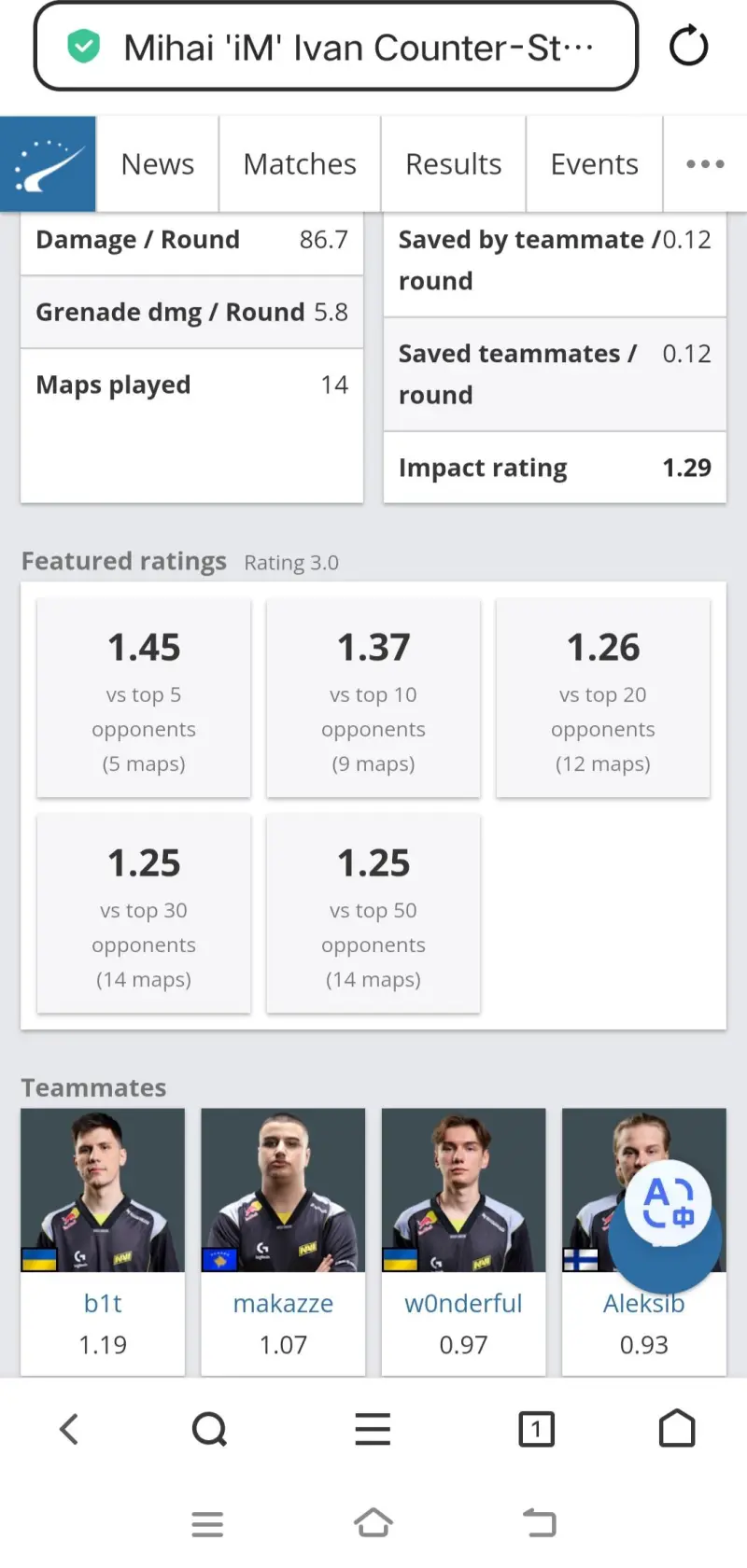The height and width of the screenshot is (1568, 747).
Task: Open the News tab
Action: 158,164
